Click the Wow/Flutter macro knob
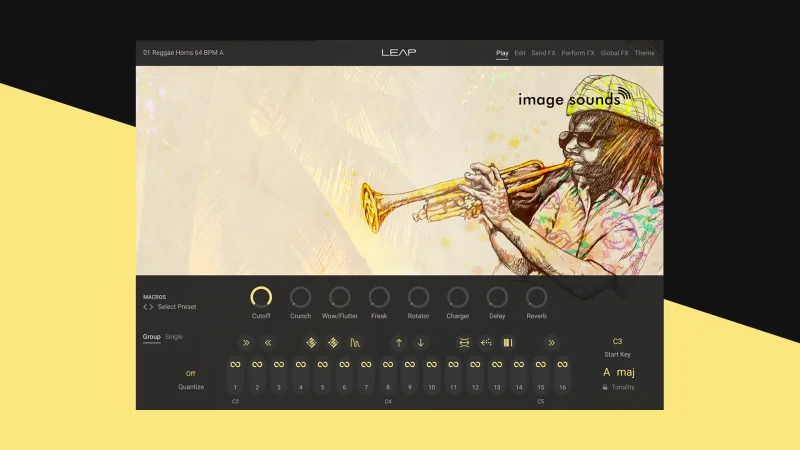800x450 pixels. pos(340,297)
